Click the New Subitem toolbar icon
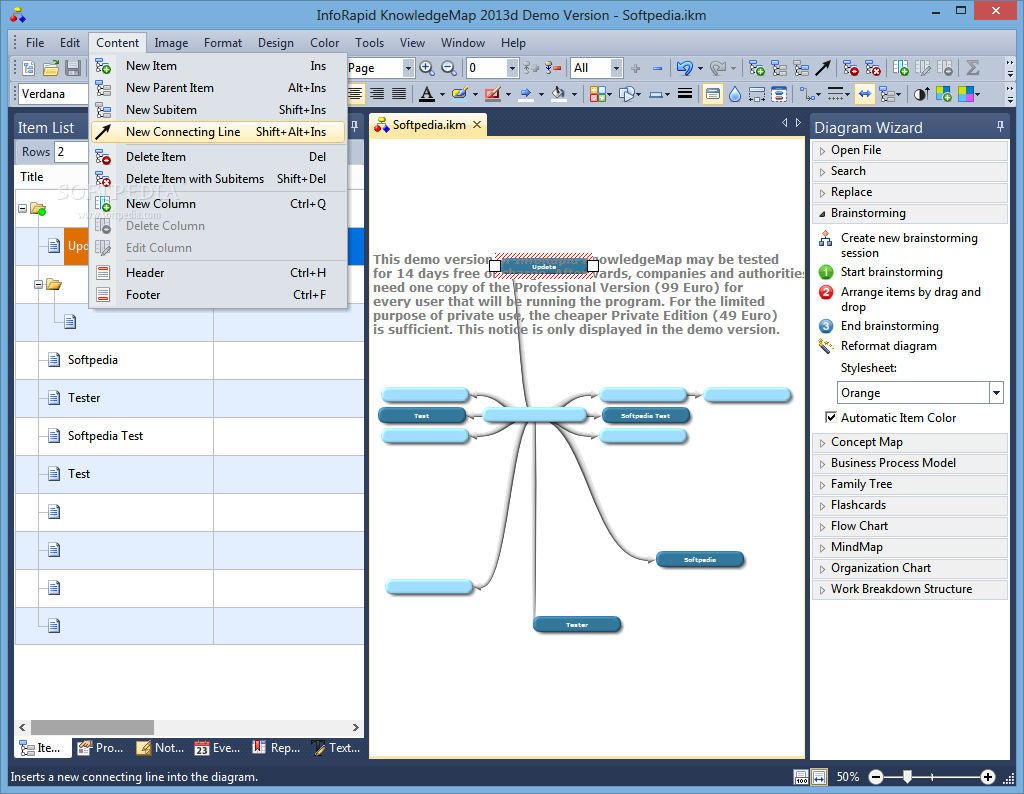The width and height of the screenshot is (1024, 794). point(801,68)
